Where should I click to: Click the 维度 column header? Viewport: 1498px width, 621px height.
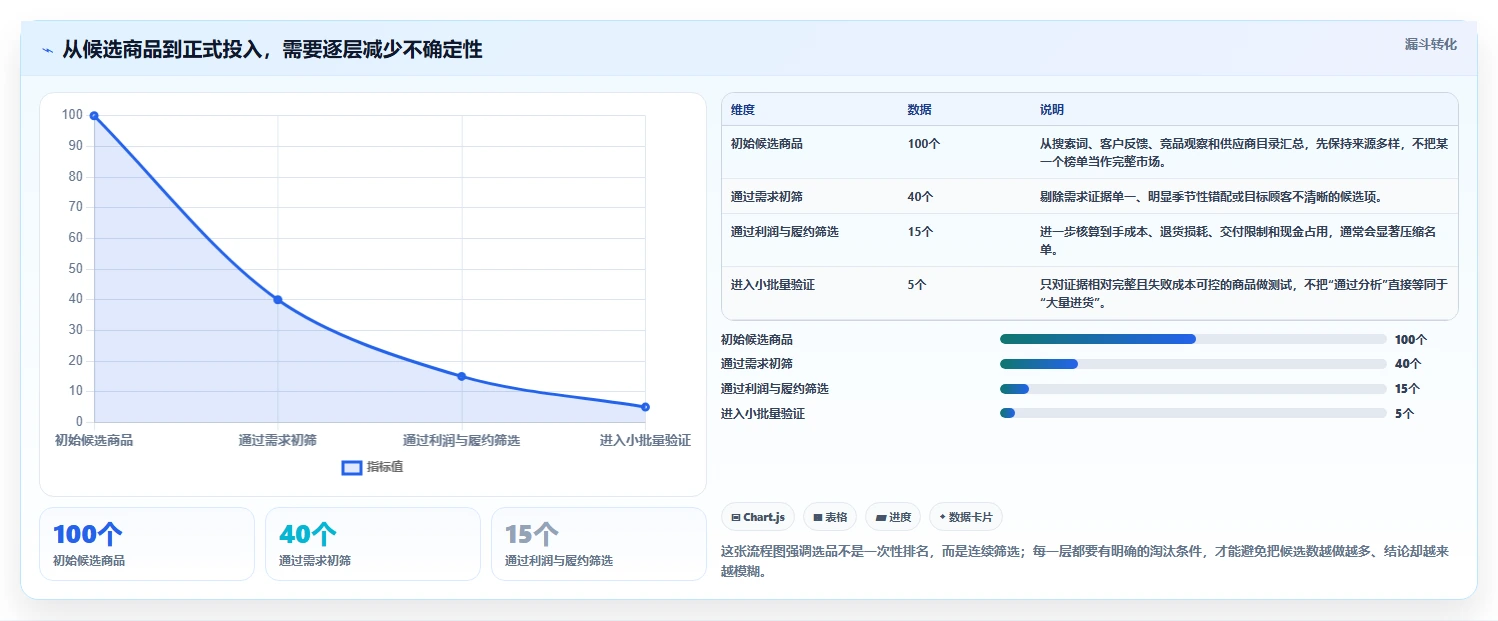743,110
